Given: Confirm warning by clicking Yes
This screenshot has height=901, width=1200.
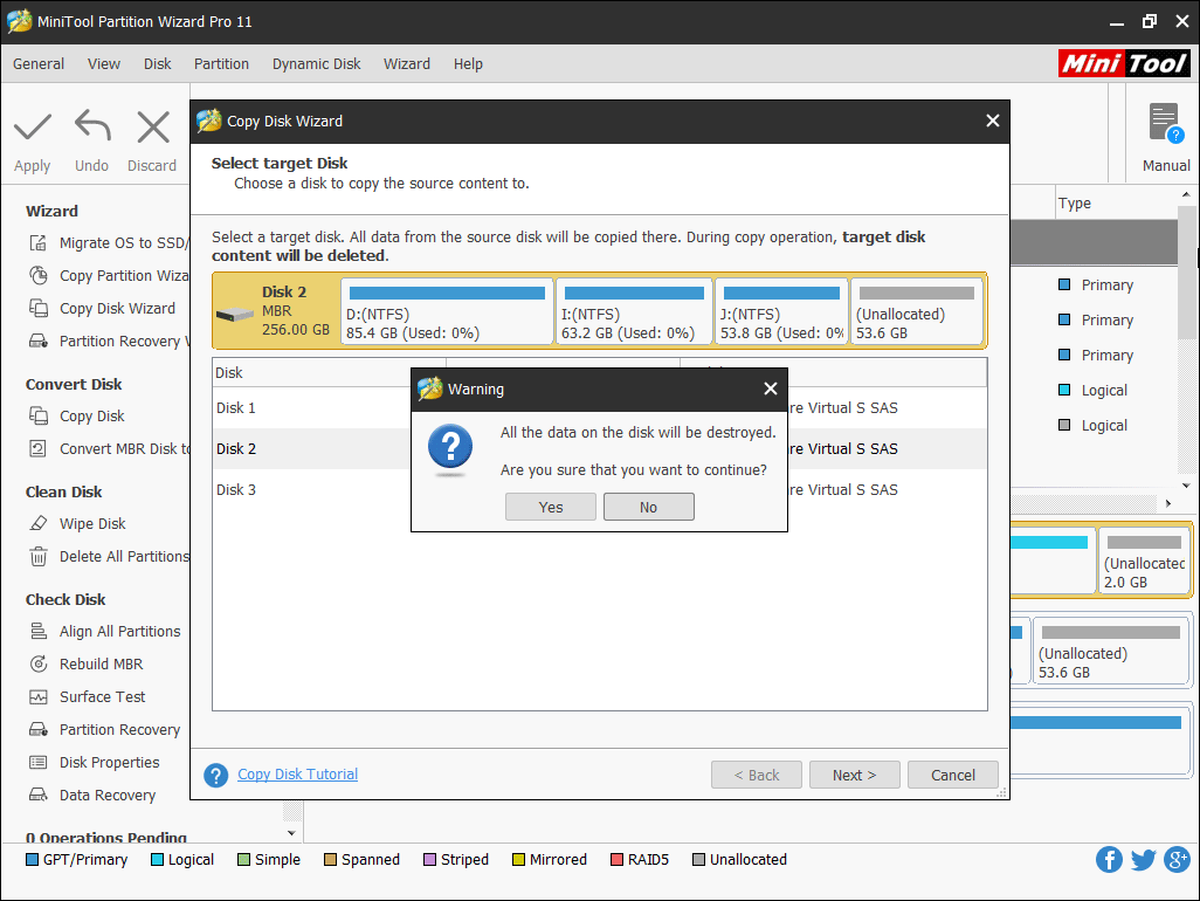Looking at the screenshot, I should 551,507.
